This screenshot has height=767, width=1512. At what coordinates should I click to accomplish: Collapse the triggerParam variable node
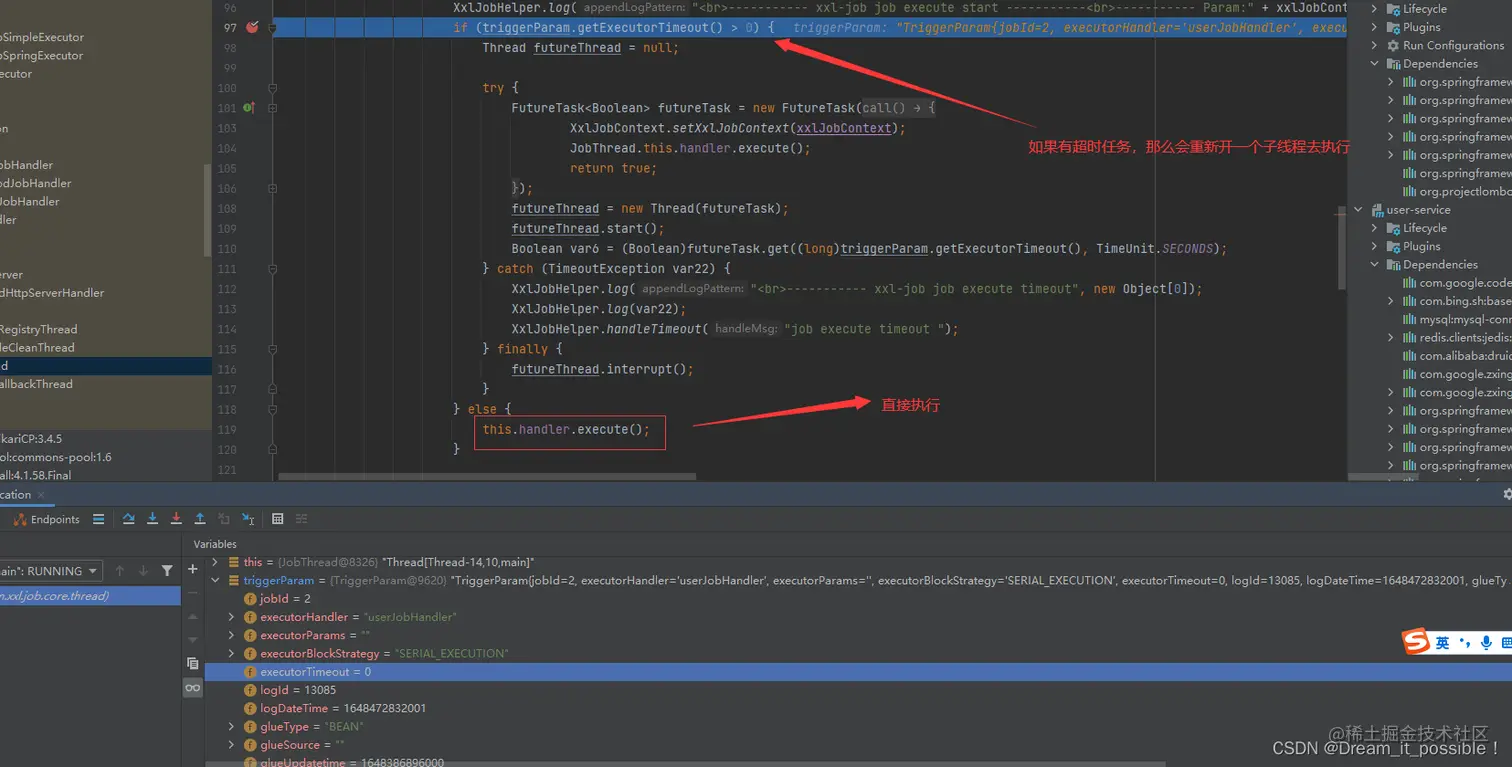pyautogui.click(x=215, y=580)
